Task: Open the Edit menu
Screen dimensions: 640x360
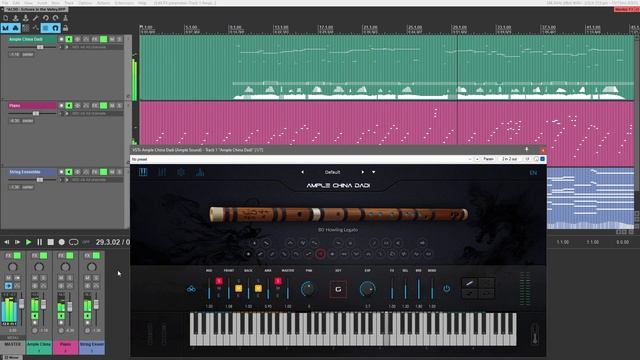Action: [x=16, y=2]
